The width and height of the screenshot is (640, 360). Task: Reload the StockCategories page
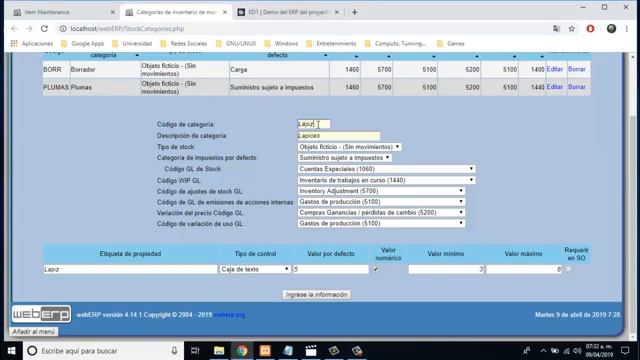click(44, 29)
